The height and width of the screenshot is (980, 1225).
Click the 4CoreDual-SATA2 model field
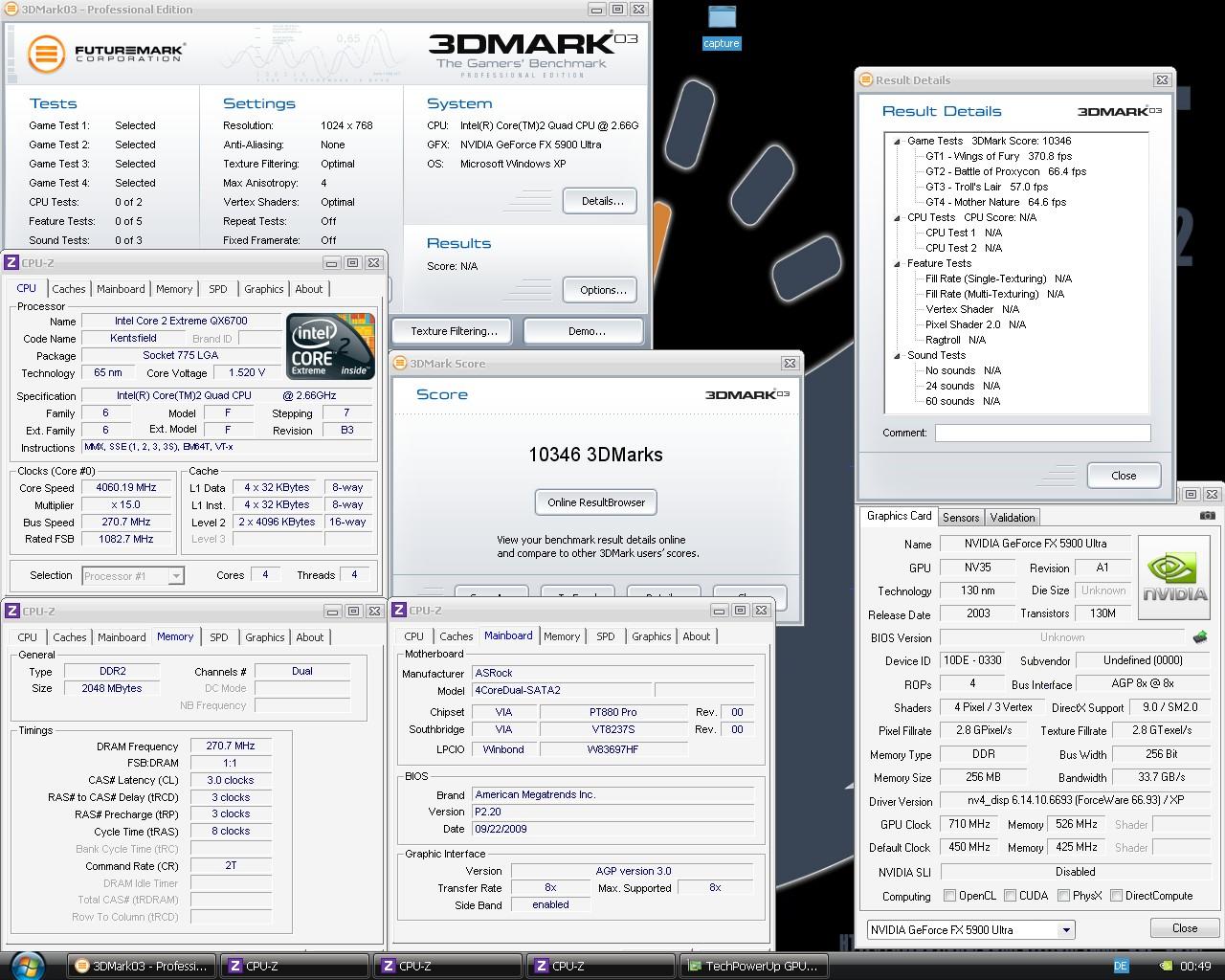pyautogui.click(x=561, y=690)
